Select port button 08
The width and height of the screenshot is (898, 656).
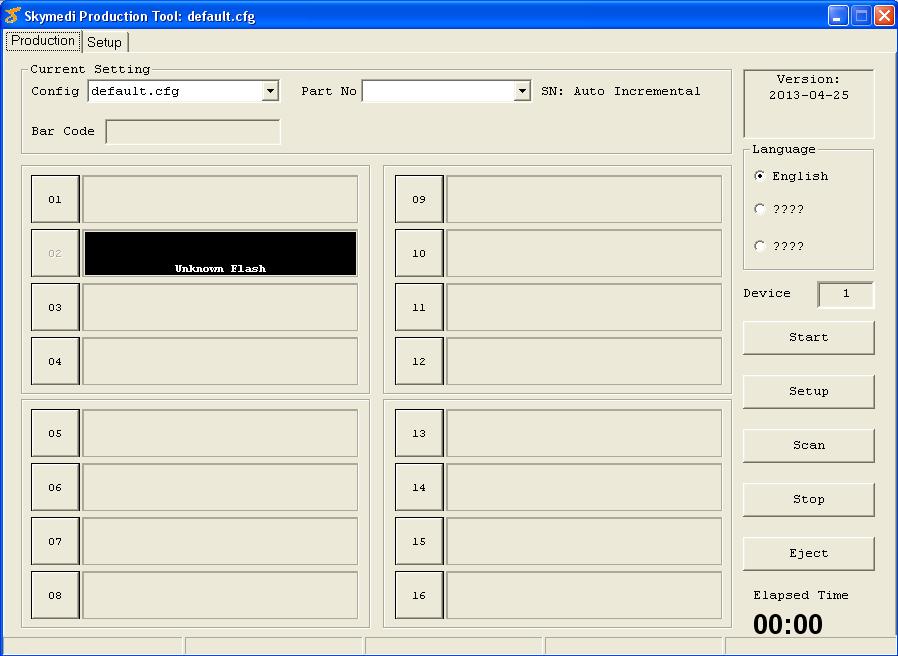point(55,595)
